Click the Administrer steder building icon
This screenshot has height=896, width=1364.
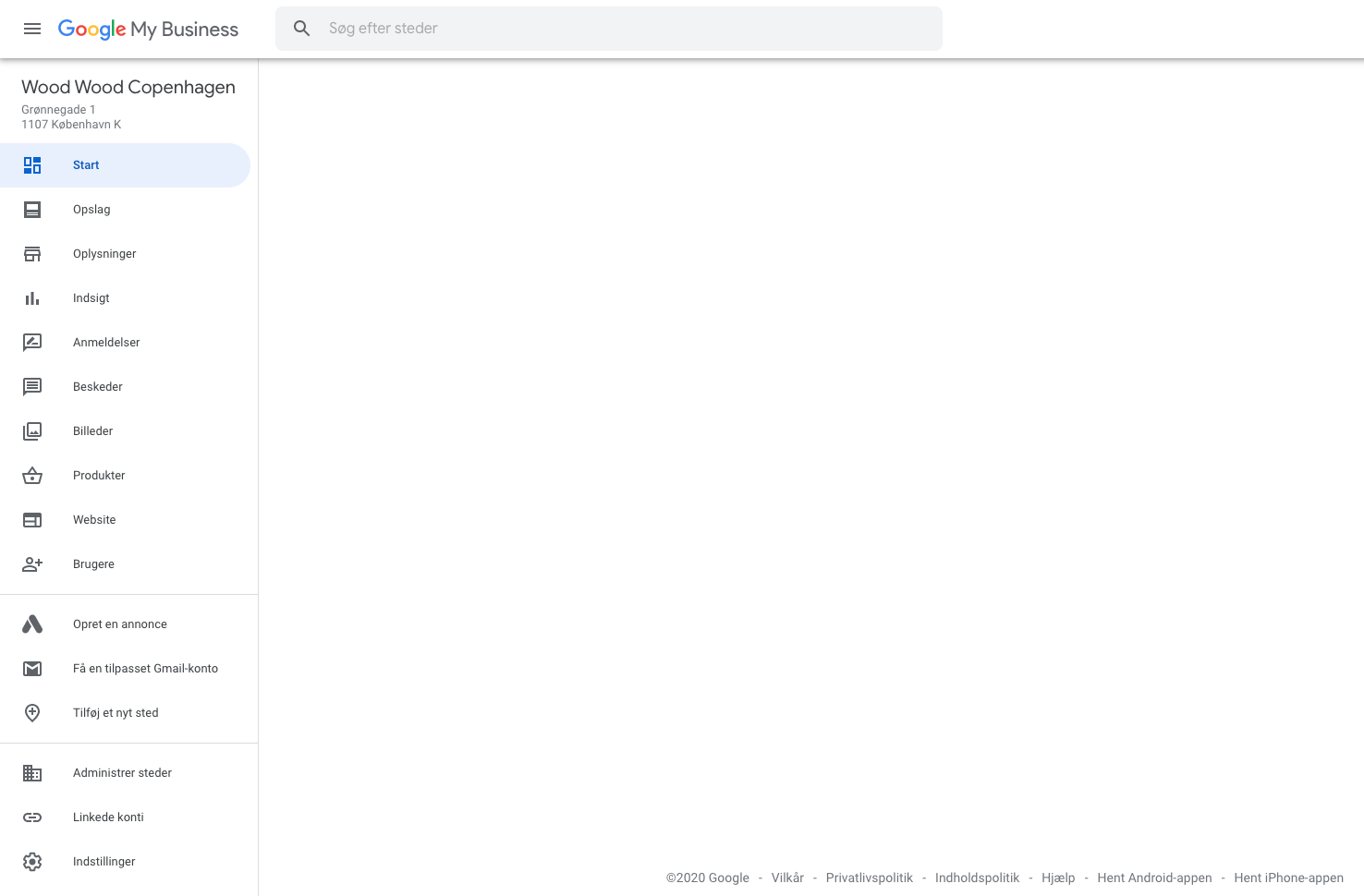tap(32, 773)
